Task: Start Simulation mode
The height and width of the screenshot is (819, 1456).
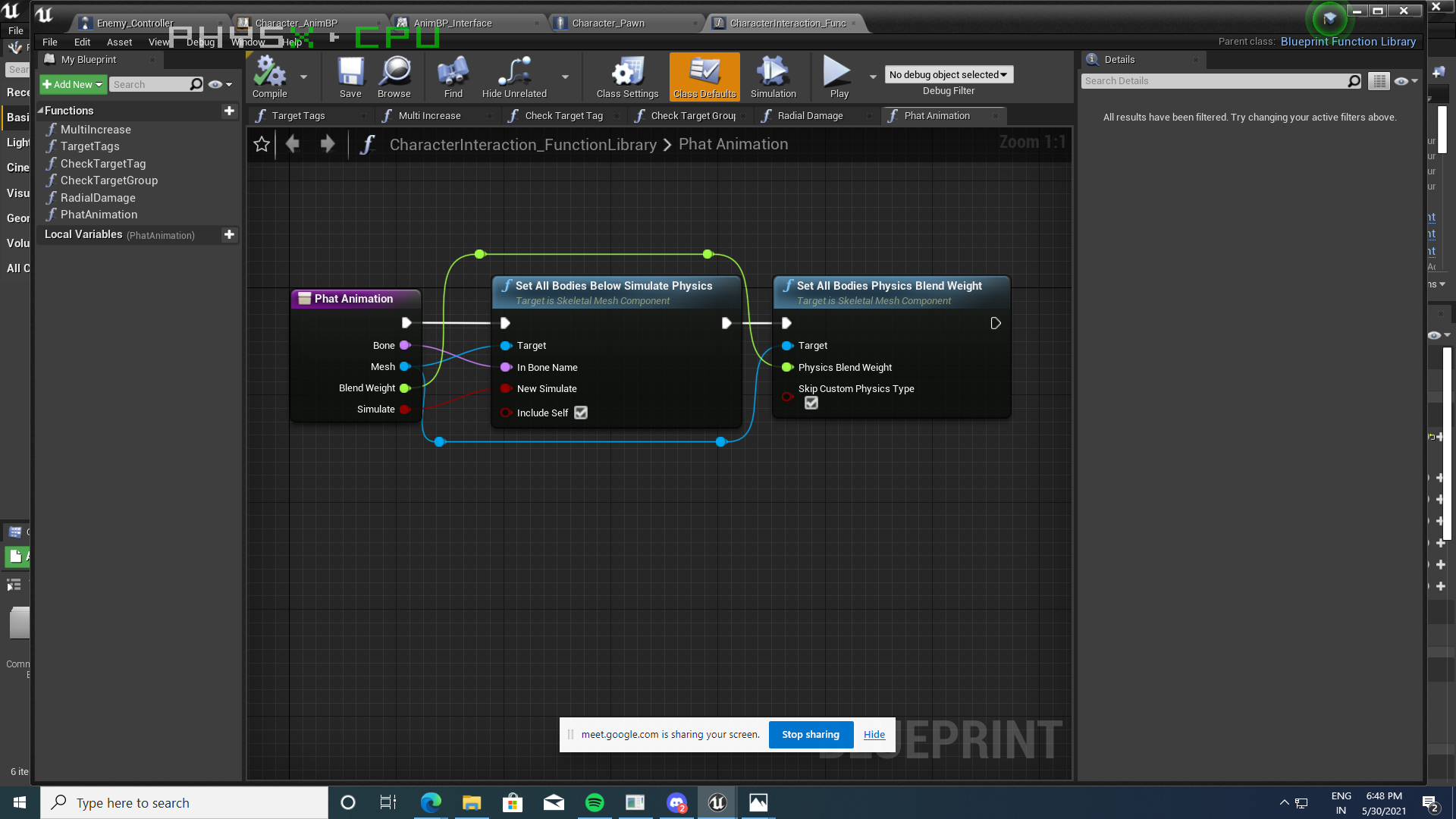Action: click(773, 76)
